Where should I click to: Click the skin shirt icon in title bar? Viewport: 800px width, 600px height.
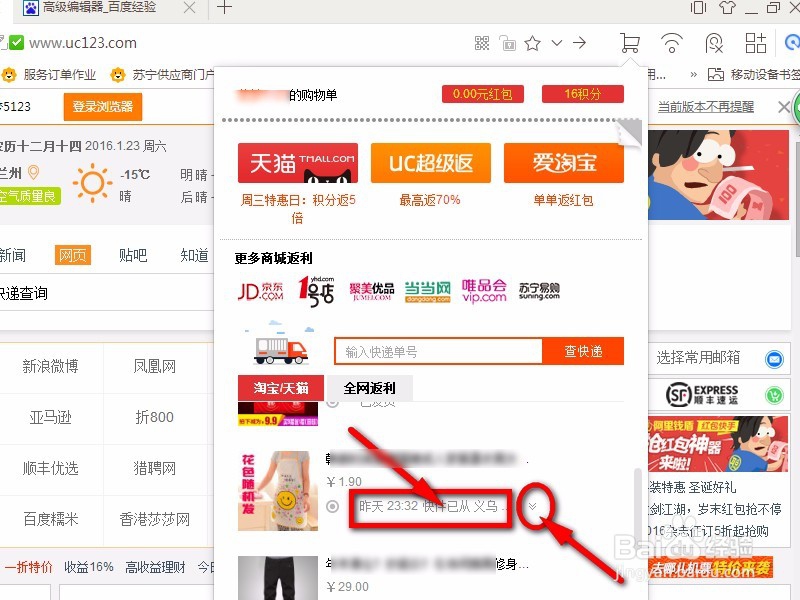click(x=727, y=8)
